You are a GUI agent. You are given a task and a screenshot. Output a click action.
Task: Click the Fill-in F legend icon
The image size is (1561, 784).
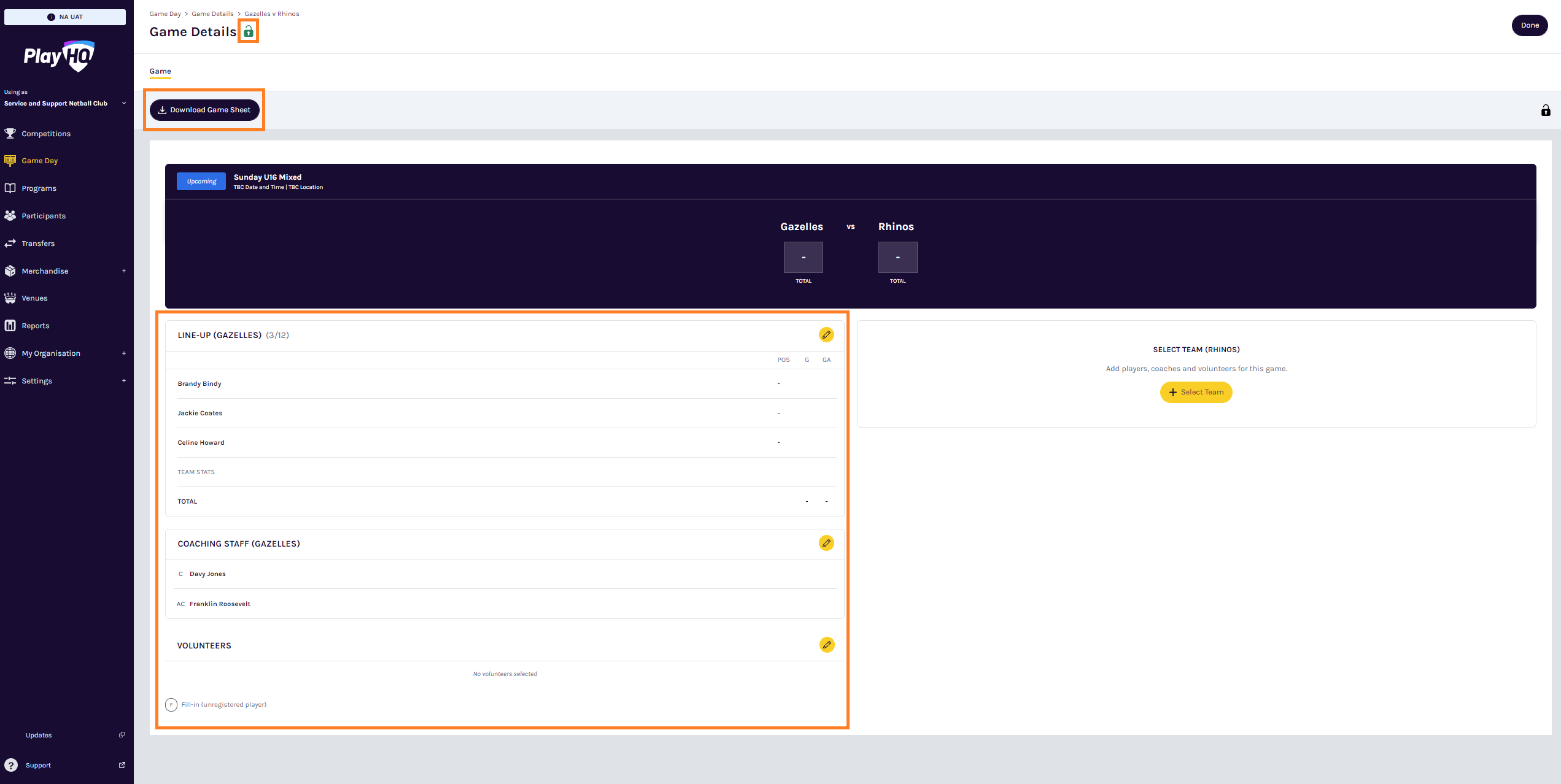(x=171, y=705)
